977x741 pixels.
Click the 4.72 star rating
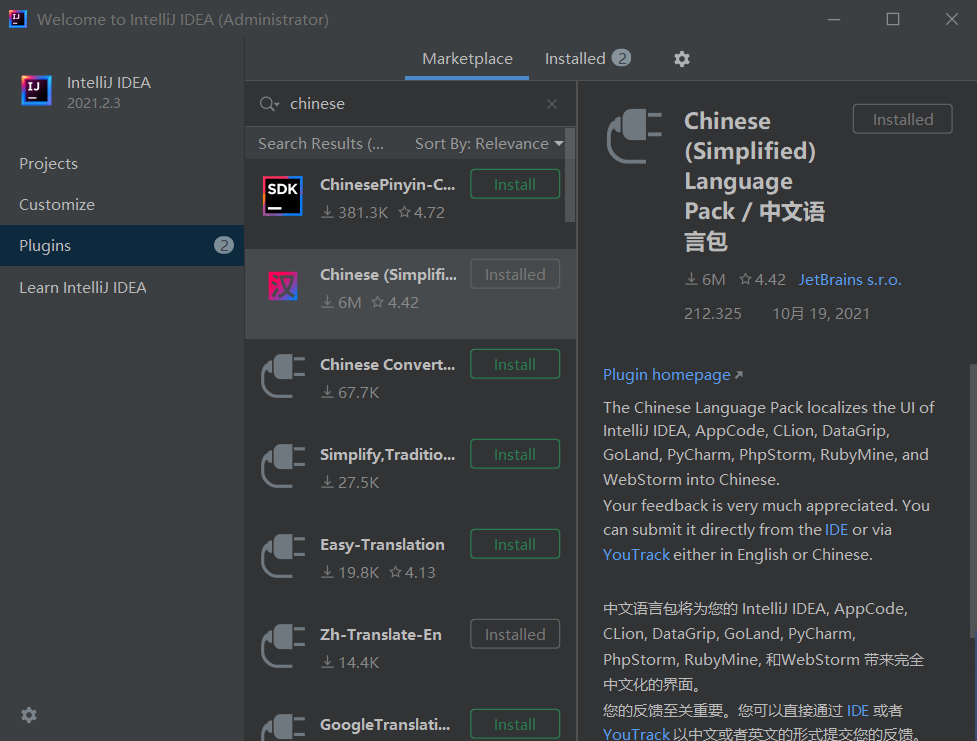pyautogui.click(x=422, y=213)
